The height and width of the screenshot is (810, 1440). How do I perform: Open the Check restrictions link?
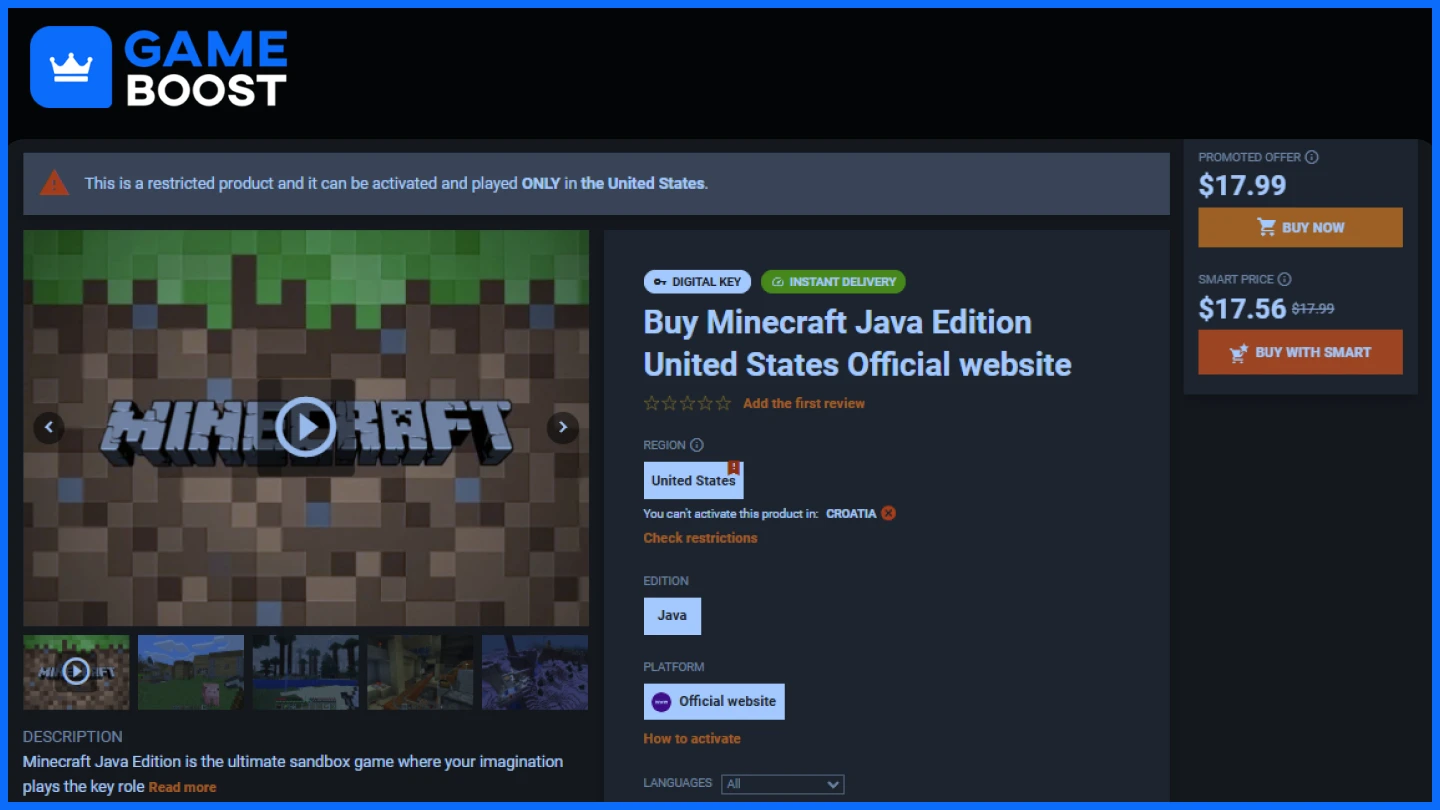click(x=700, y=538)
